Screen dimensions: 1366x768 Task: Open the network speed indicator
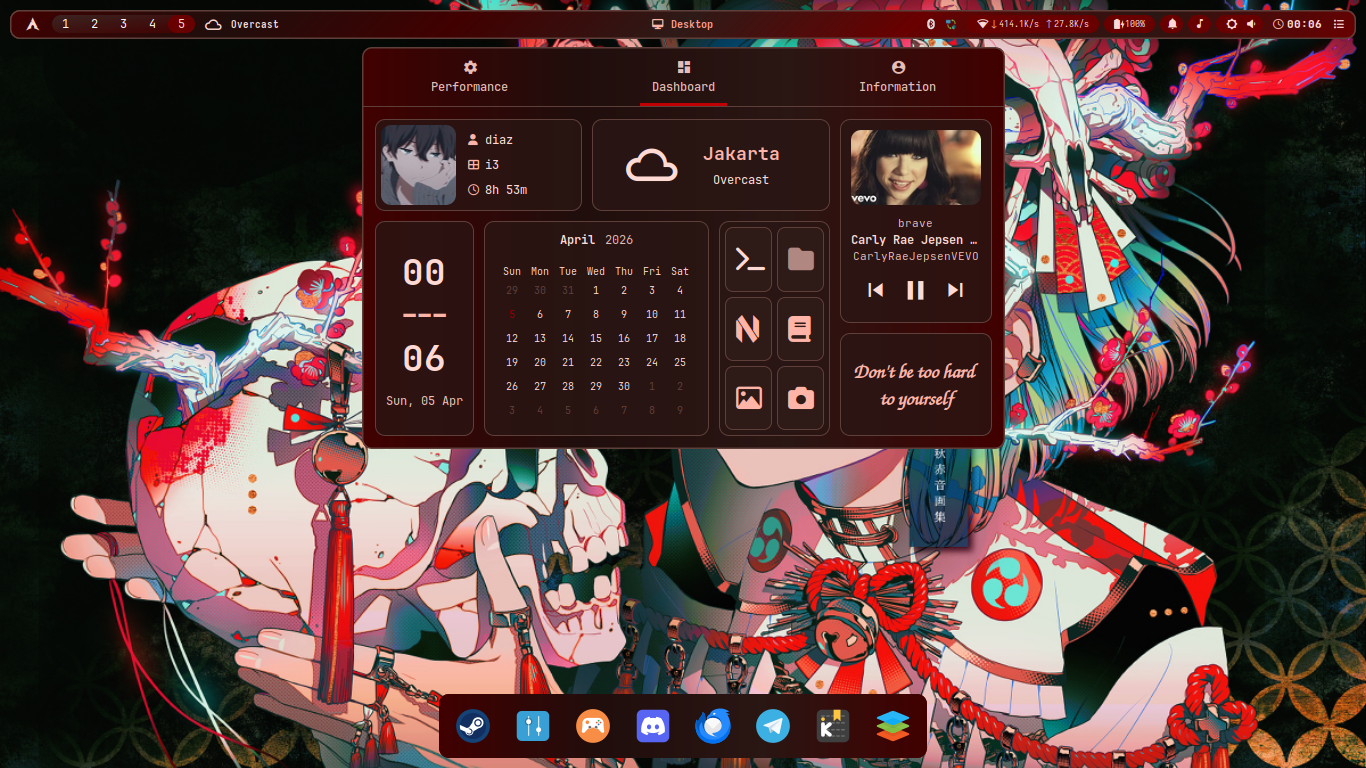(x=1034, y=24)
